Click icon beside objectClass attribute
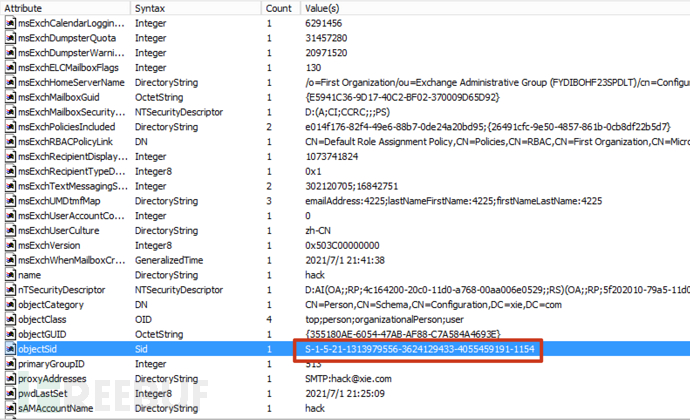 pos(11,320)
